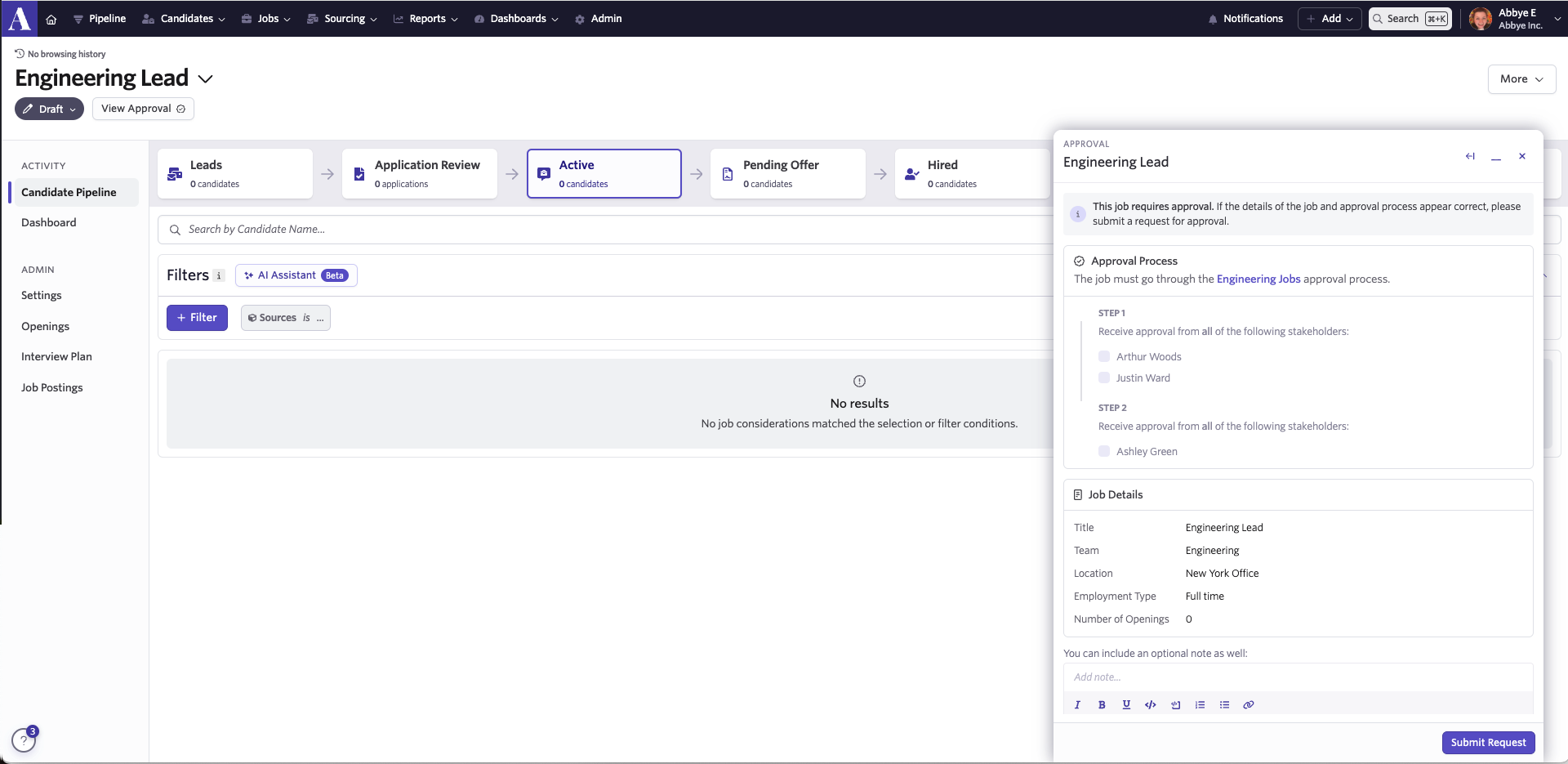Insert numbered list in note editor
The width and height of the screenshot is (1568, 764).
(x=1200, y=704)
